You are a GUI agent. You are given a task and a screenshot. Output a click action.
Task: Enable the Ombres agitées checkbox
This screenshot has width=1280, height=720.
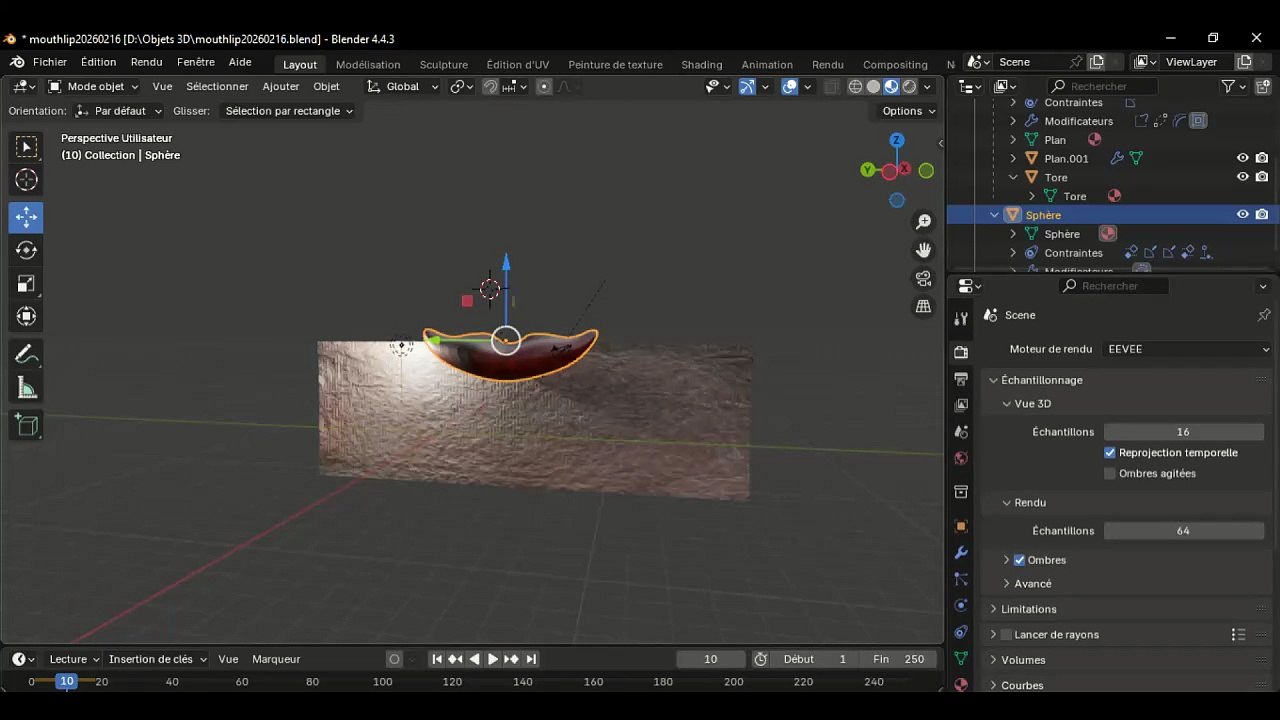(x=1110, y=474)
